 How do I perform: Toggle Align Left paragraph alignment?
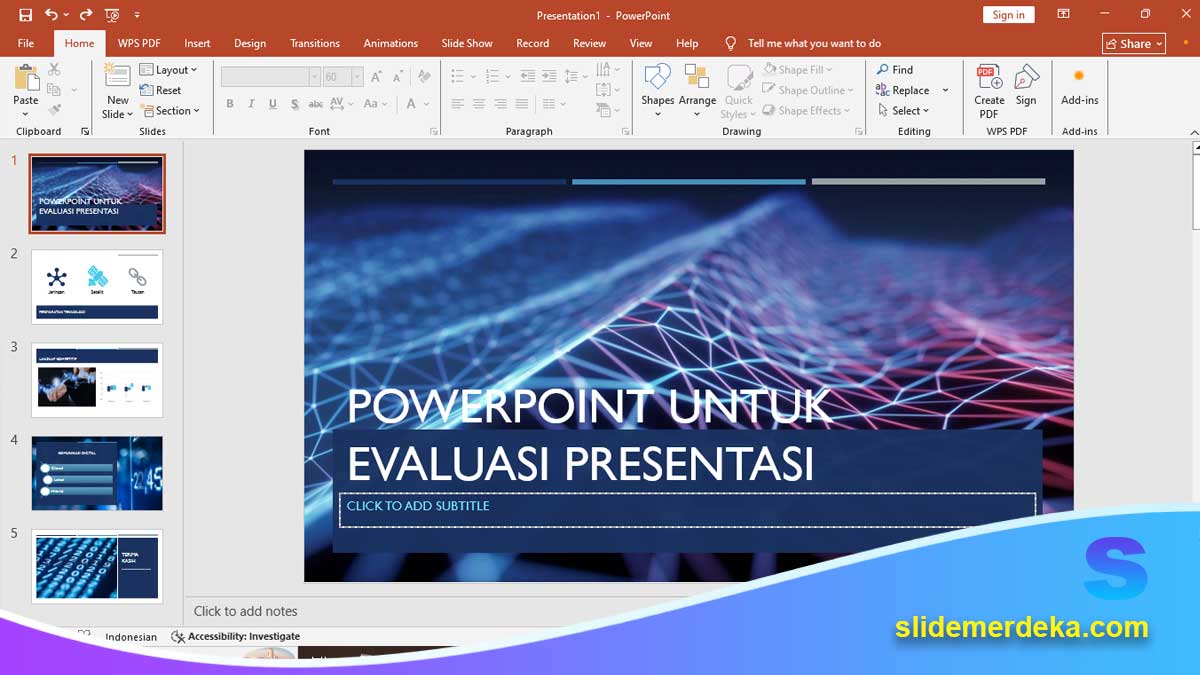point(457,104)
